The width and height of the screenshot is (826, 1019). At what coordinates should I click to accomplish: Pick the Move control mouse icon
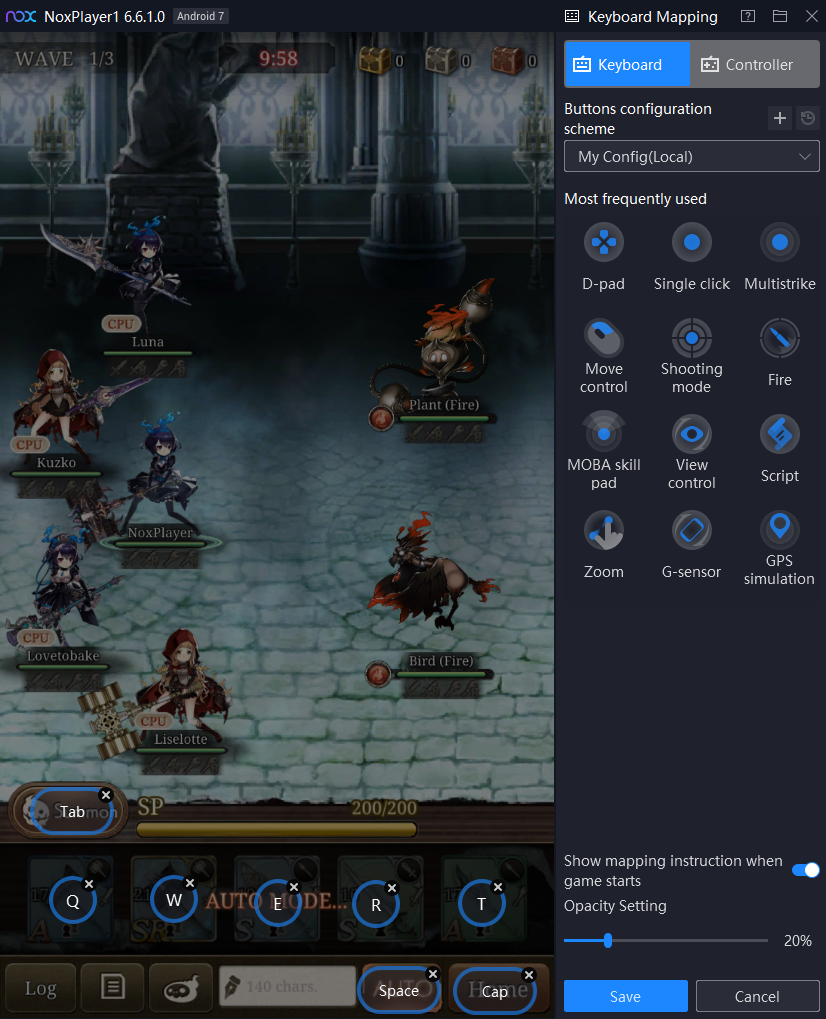coord(604,338)
